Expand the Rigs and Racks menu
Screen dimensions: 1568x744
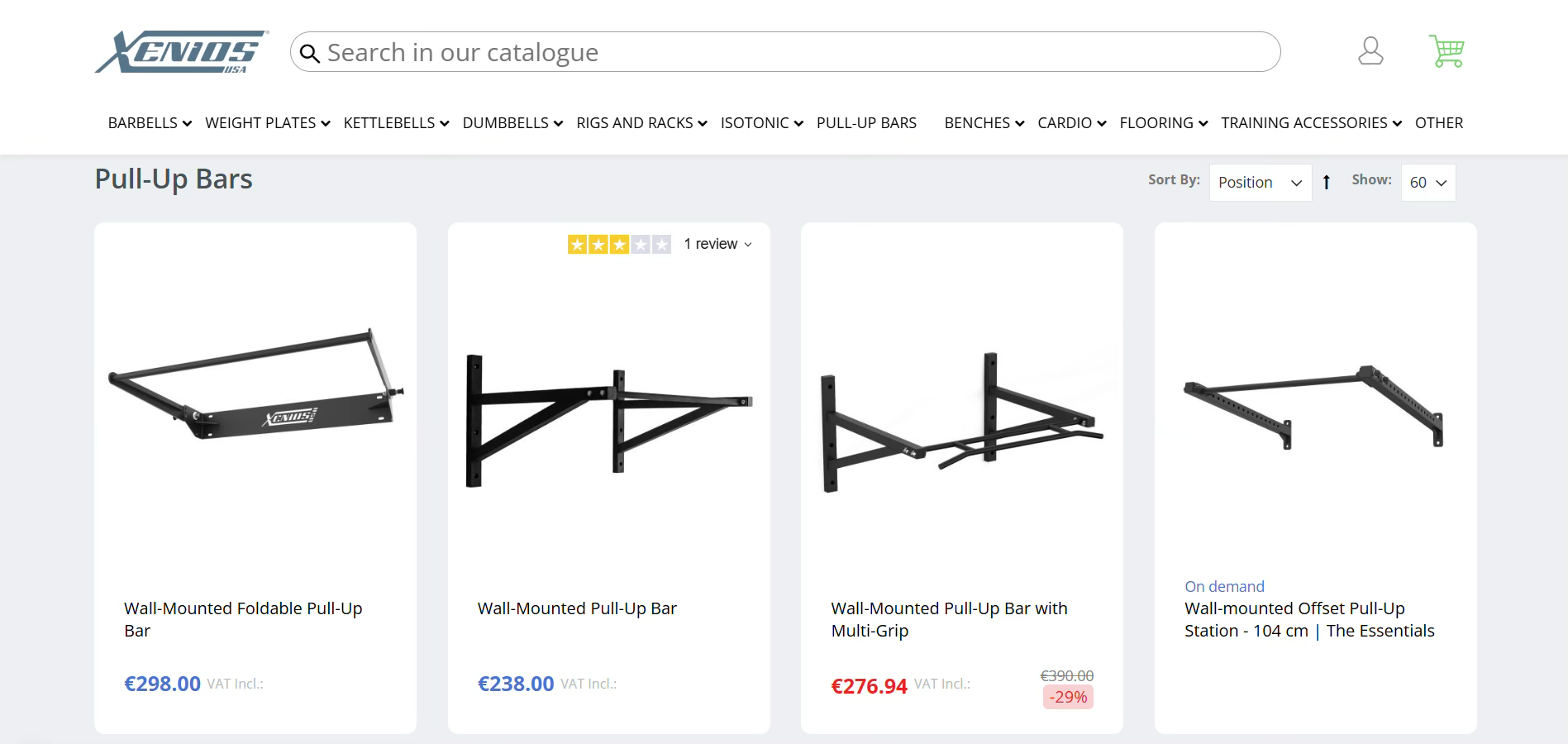point(641,123)
